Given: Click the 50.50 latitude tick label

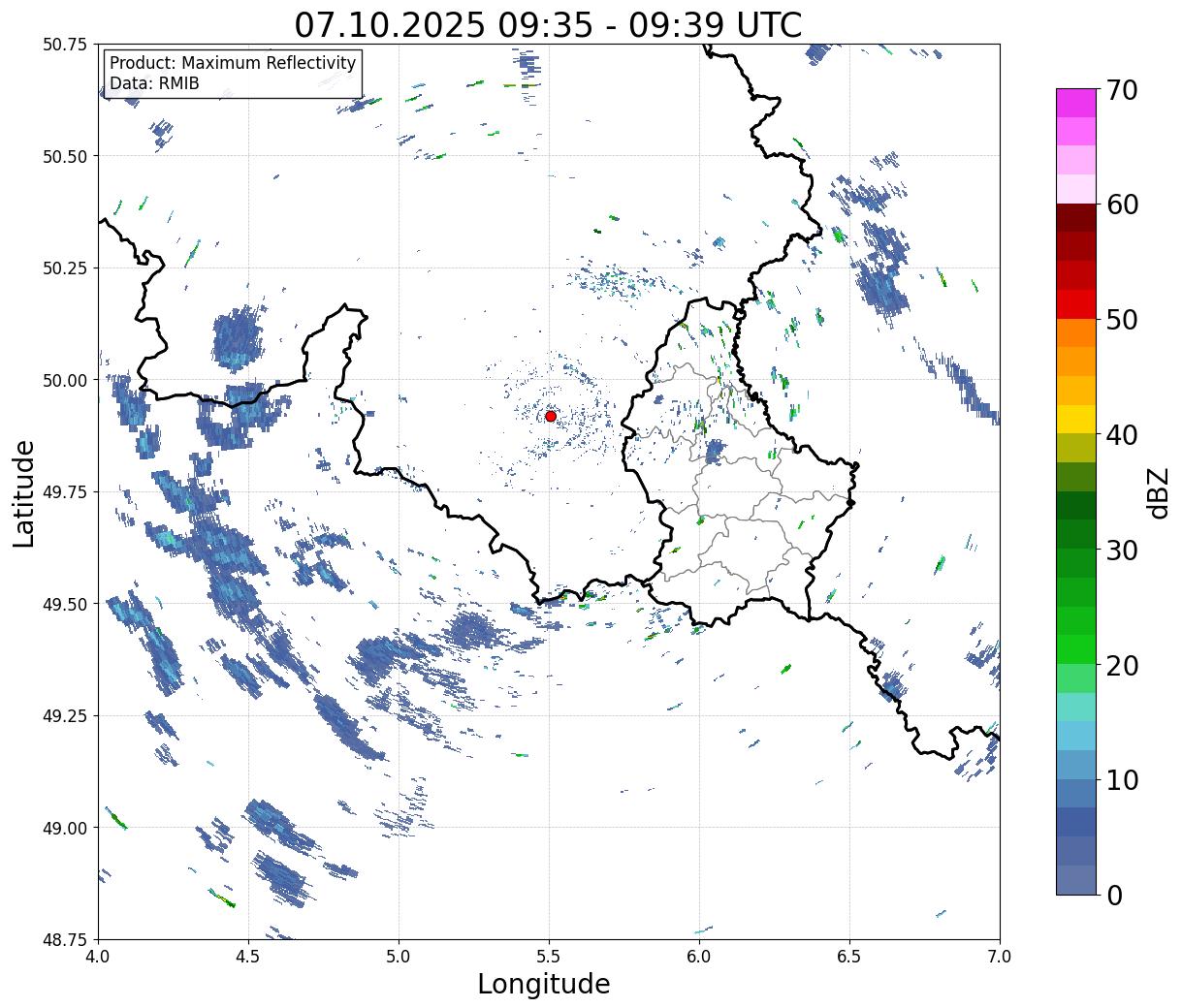Looking at the screenshot, I should [65, 156].
